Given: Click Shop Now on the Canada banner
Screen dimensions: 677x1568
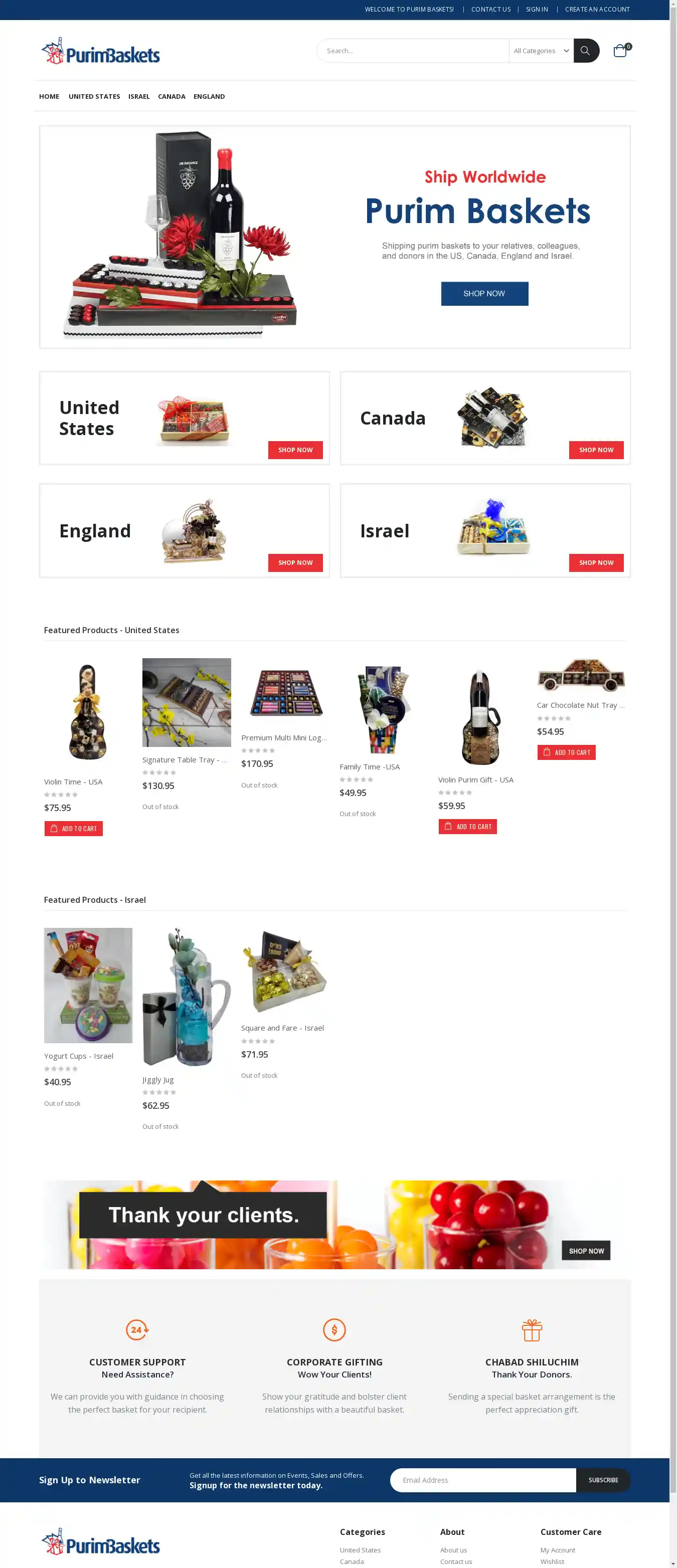Looking at the screenshot, I should tap(596, 450).
